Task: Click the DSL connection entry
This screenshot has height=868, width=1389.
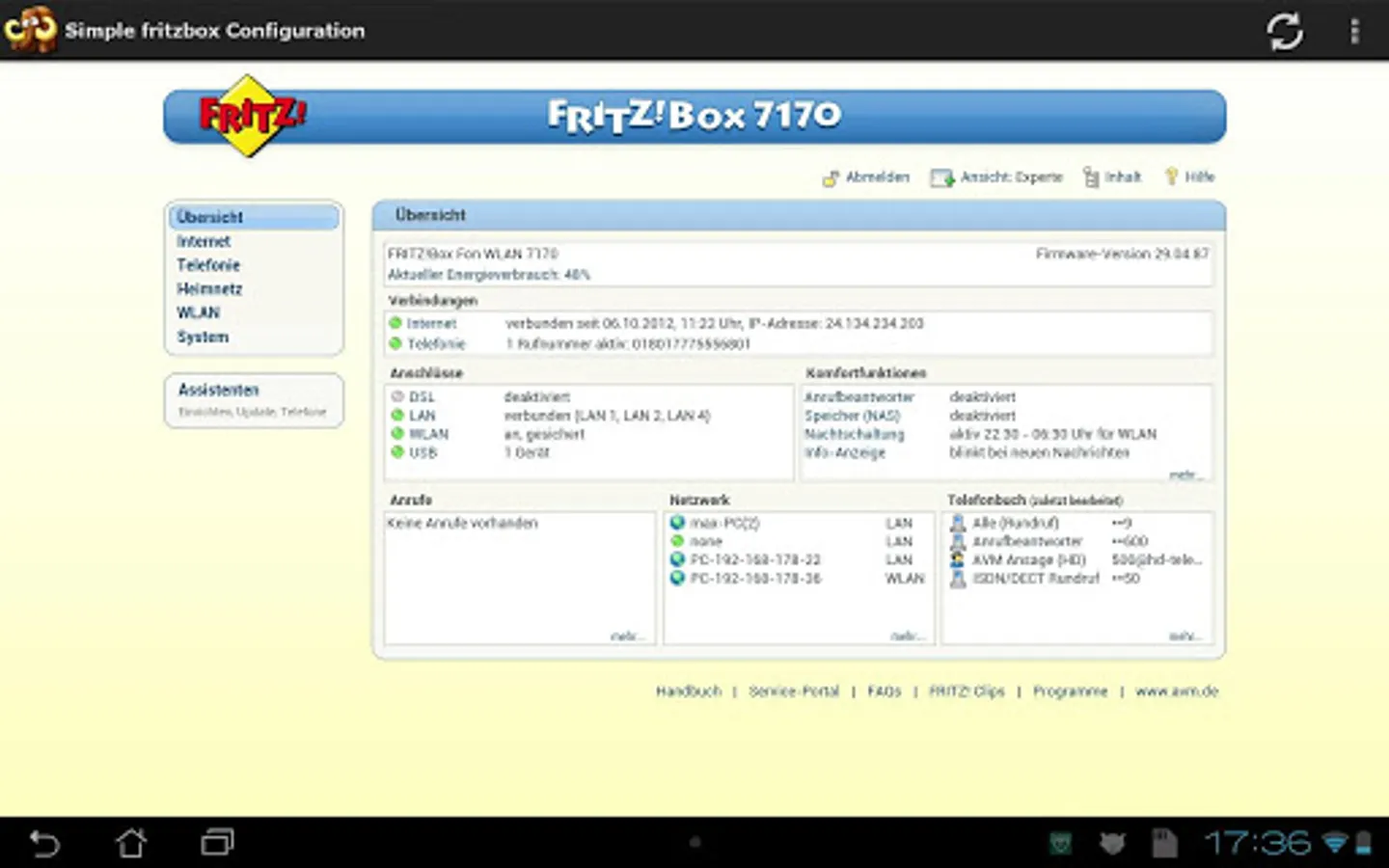Action: tap(422, 397)
